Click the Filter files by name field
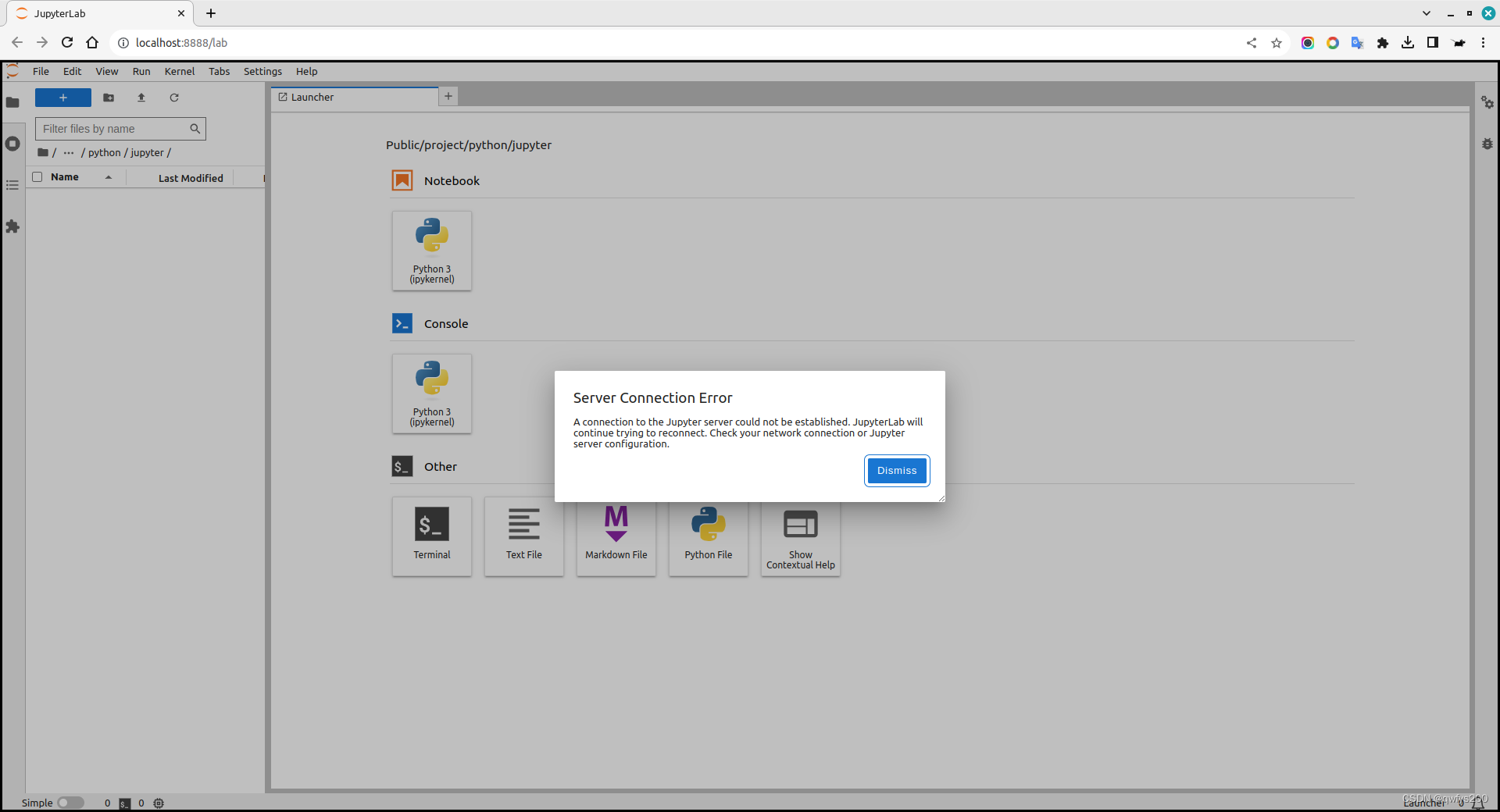 coord(120,129)
